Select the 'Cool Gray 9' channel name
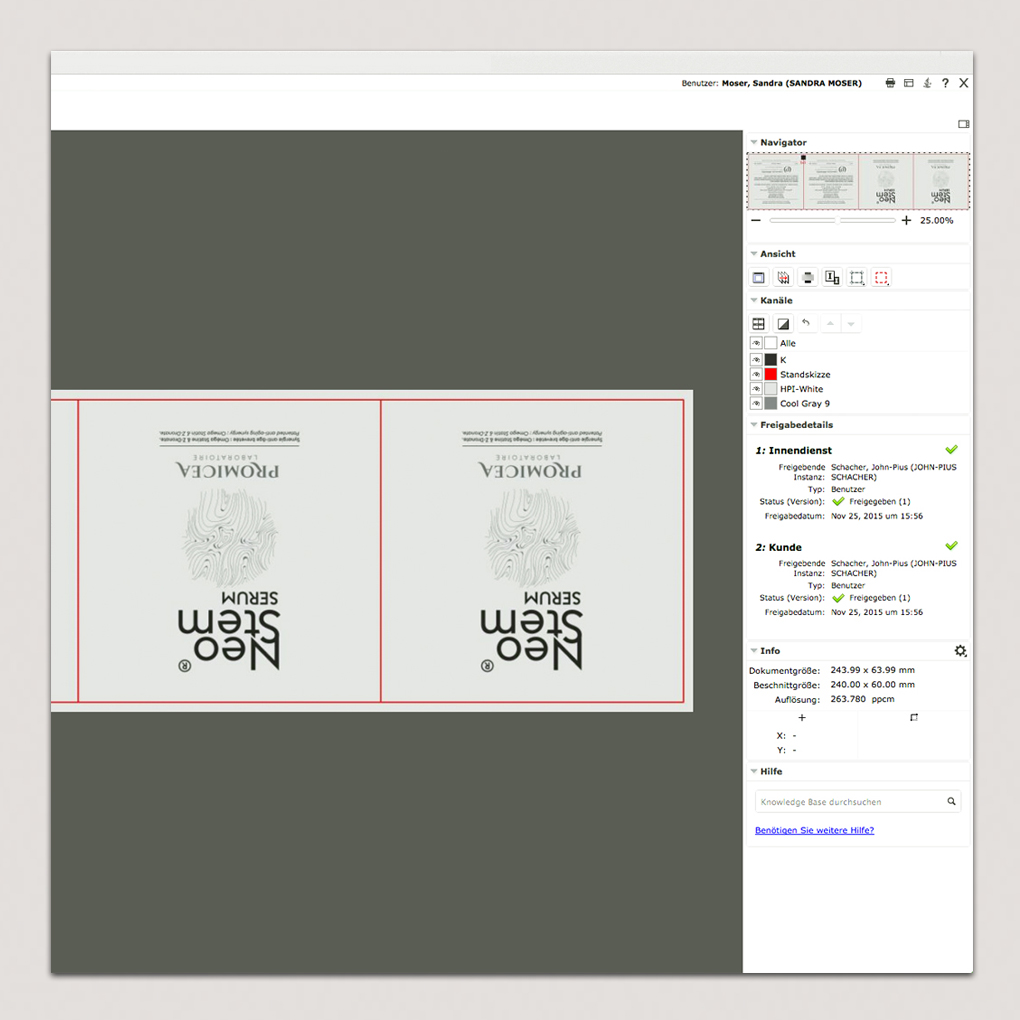The width and height of the screenshot is (1020, 1020). (x=805, y=403)
